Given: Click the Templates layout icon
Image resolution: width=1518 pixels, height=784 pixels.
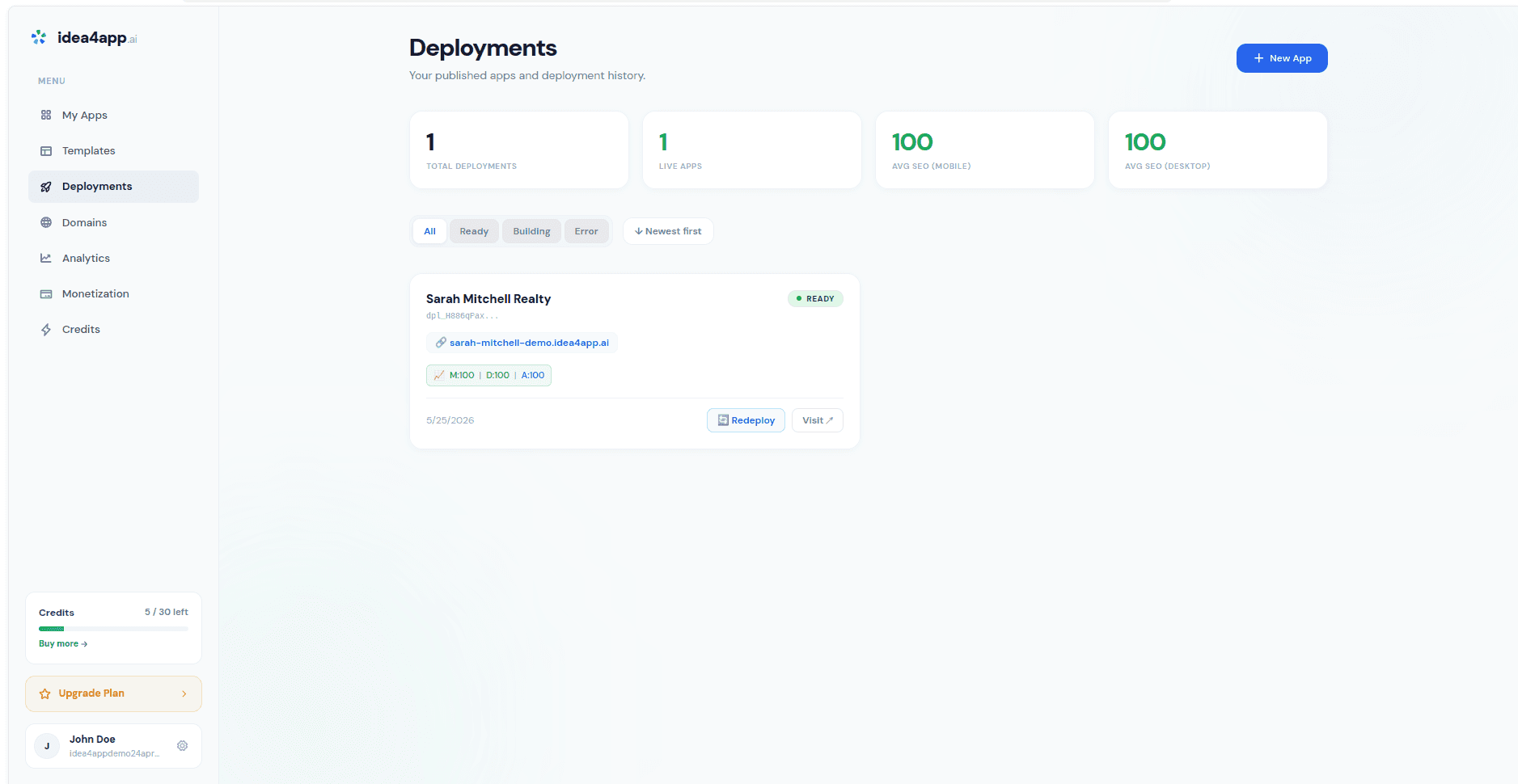Looking at the screenshot, I should tap(46, 151).
